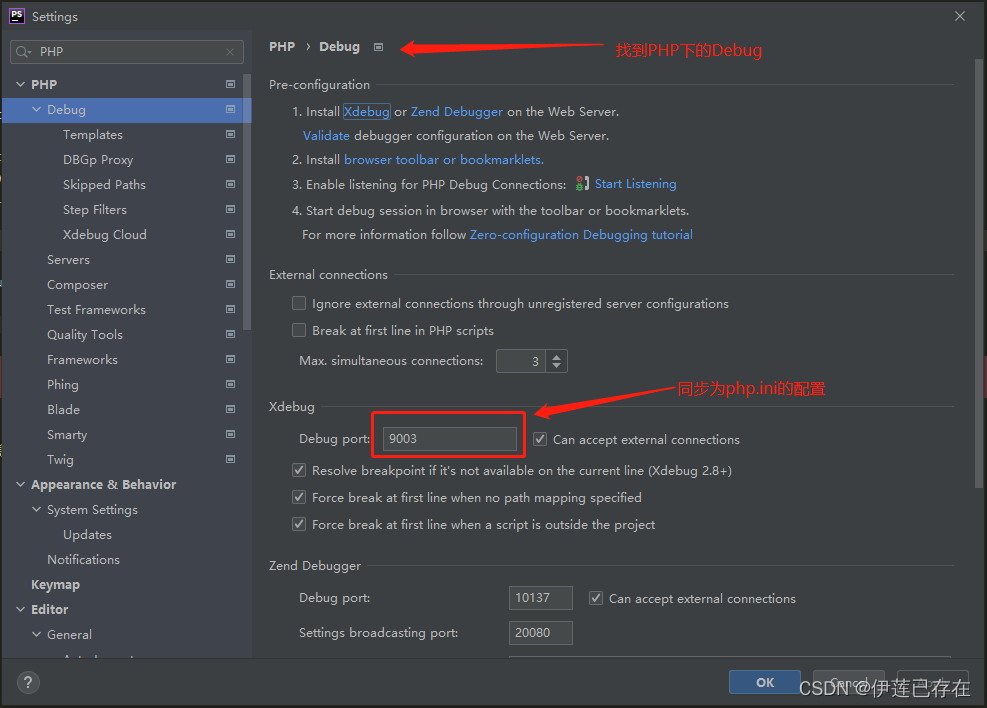The width and height of the screenshot is (987, 708).
Task: Click the project-level icon on Phing row
Action: click(230, 384)
